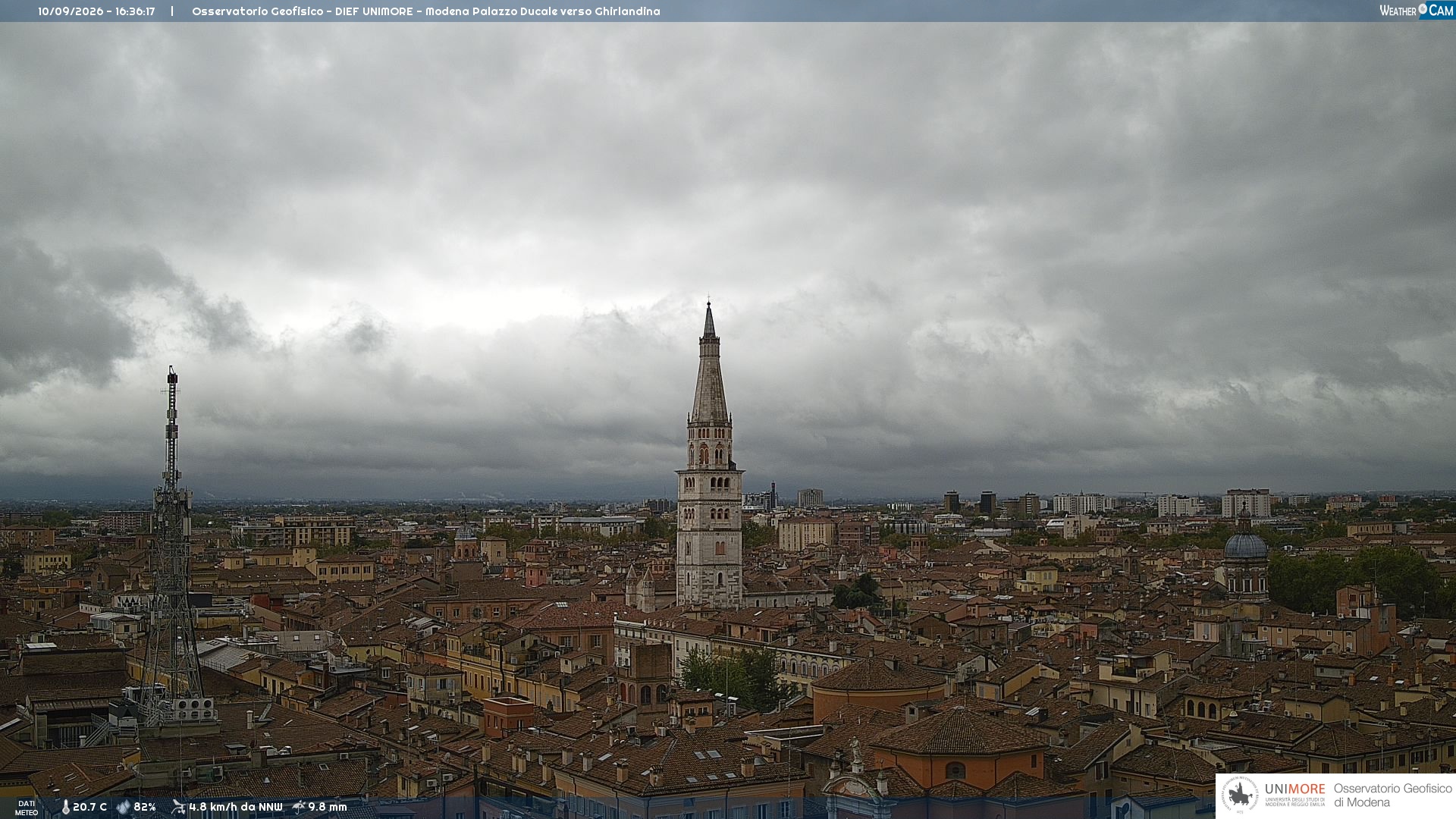Open the WeatherCAM logo

tap(1417, 11)
